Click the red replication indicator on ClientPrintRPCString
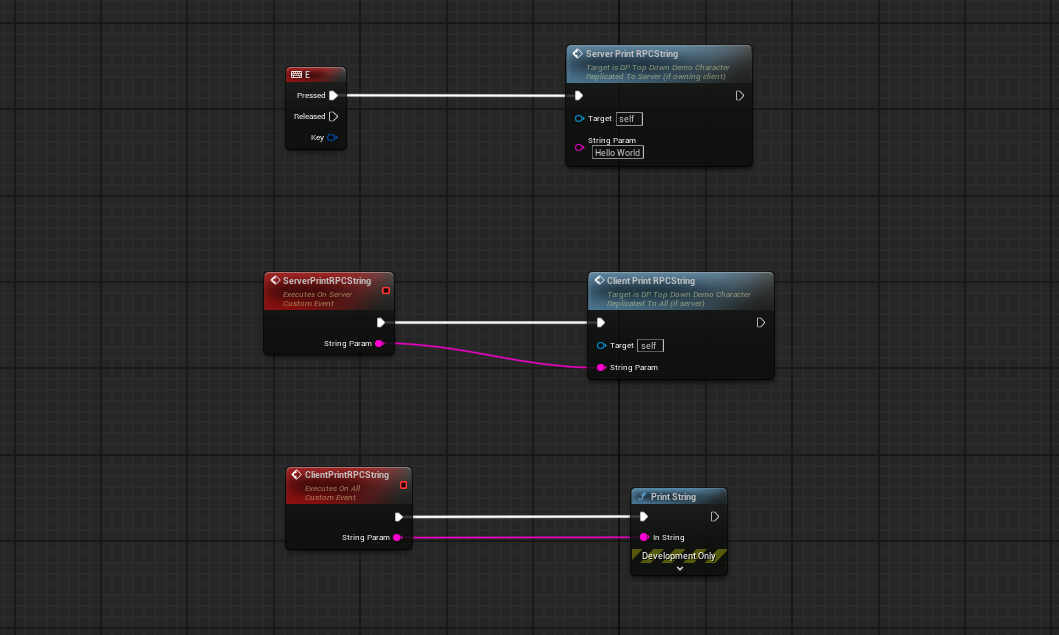This screenshot has width=1059, height=635. click(403, 485)
